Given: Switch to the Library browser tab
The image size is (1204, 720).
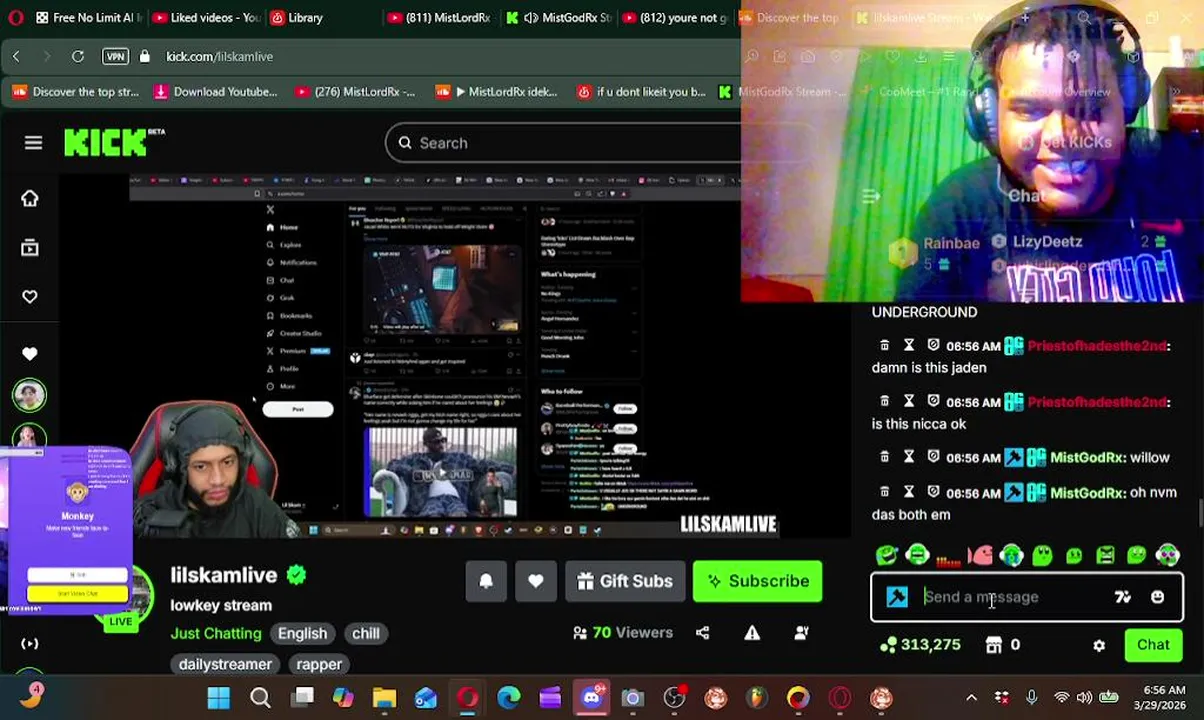Looking at the screenshot, I should pyautogui.click(x=297, y=17).
